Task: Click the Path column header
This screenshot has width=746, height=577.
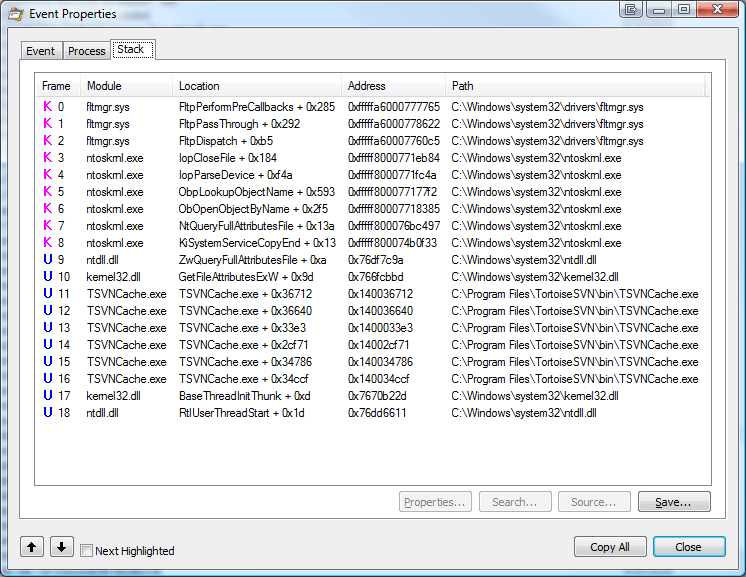Action: pyautogui.click(x=575, y=86)
